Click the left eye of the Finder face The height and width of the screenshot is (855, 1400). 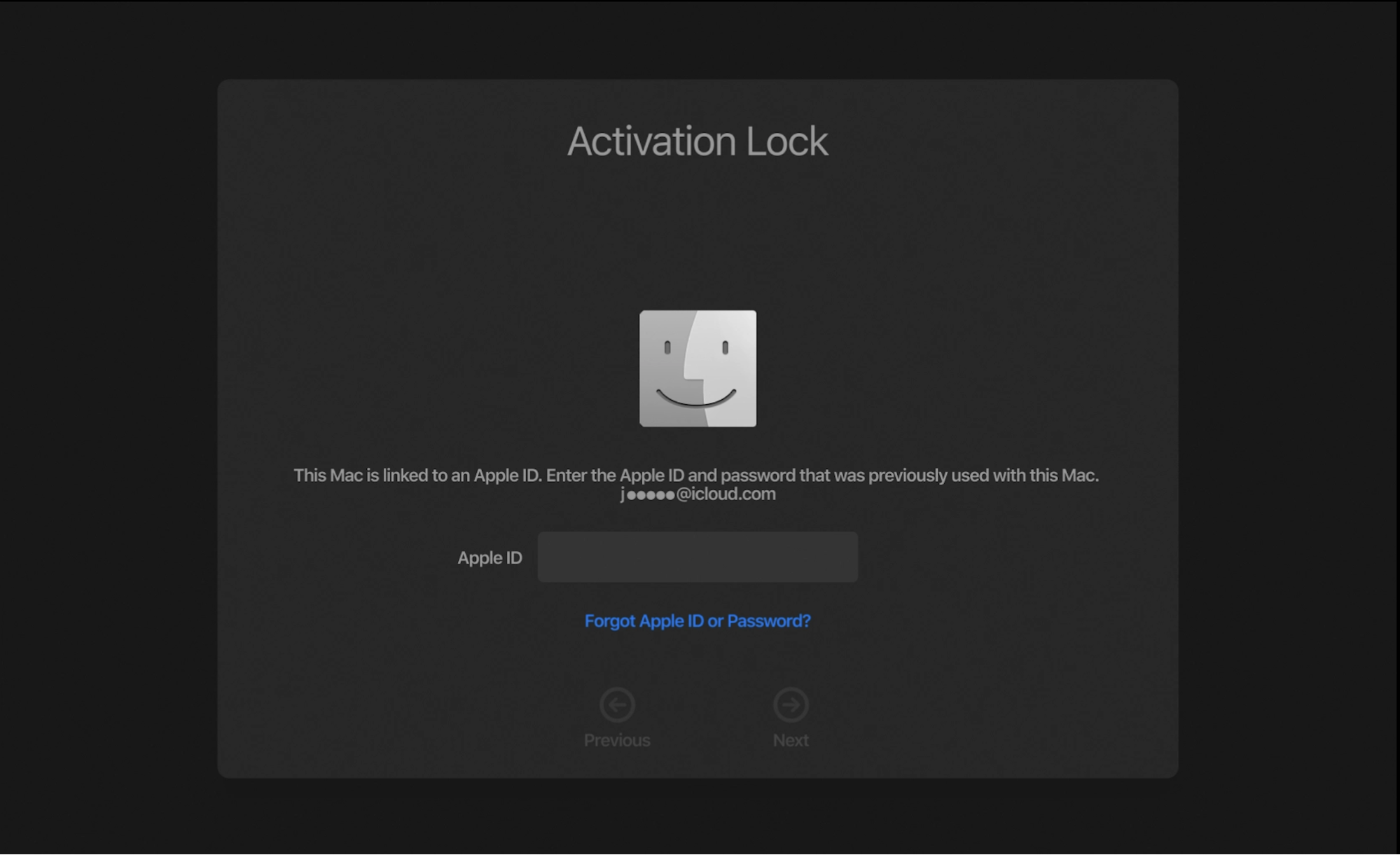(x=667, y=347)
